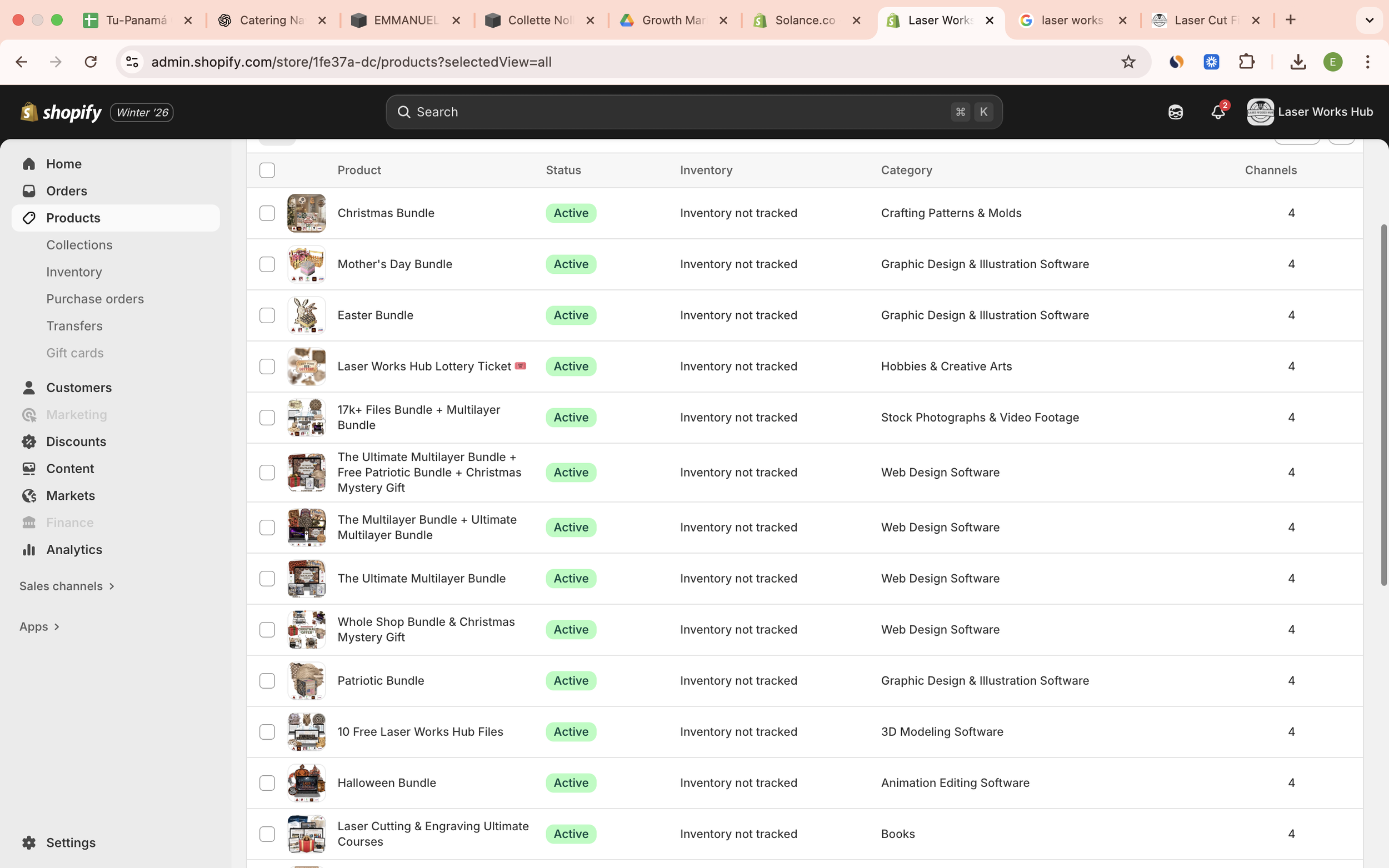Open the notifications bell icon
The image size is (1389, 868).
click(1217, 112)
